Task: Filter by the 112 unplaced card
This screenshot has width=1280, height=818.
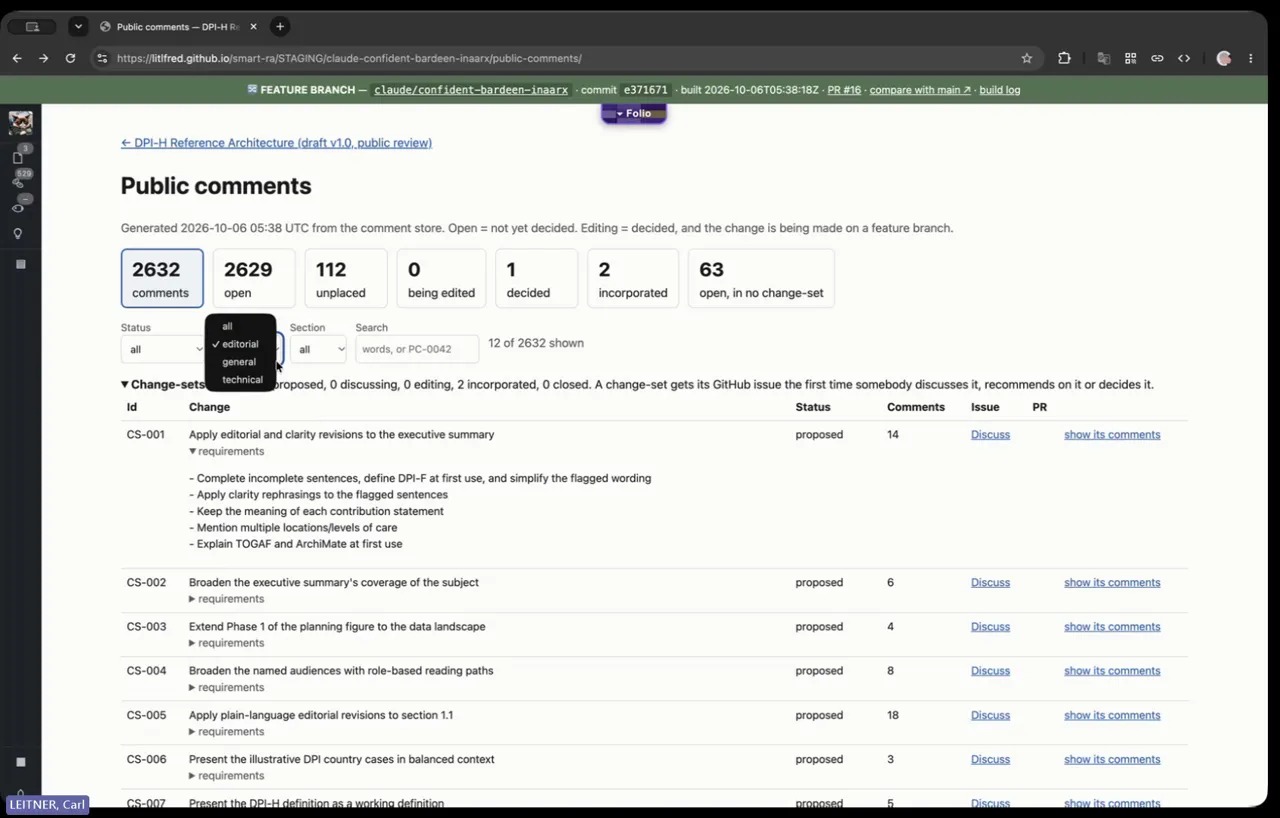Action: click(346, 278)
